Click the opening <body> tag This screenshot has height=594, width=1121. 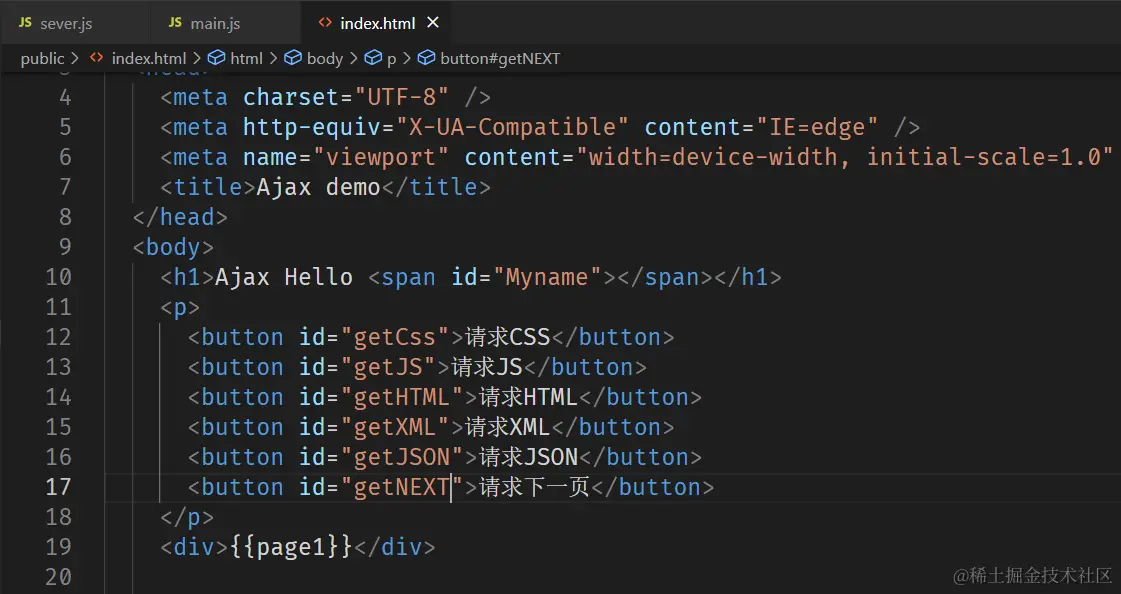pyautogui.click(x=173, y=247)
